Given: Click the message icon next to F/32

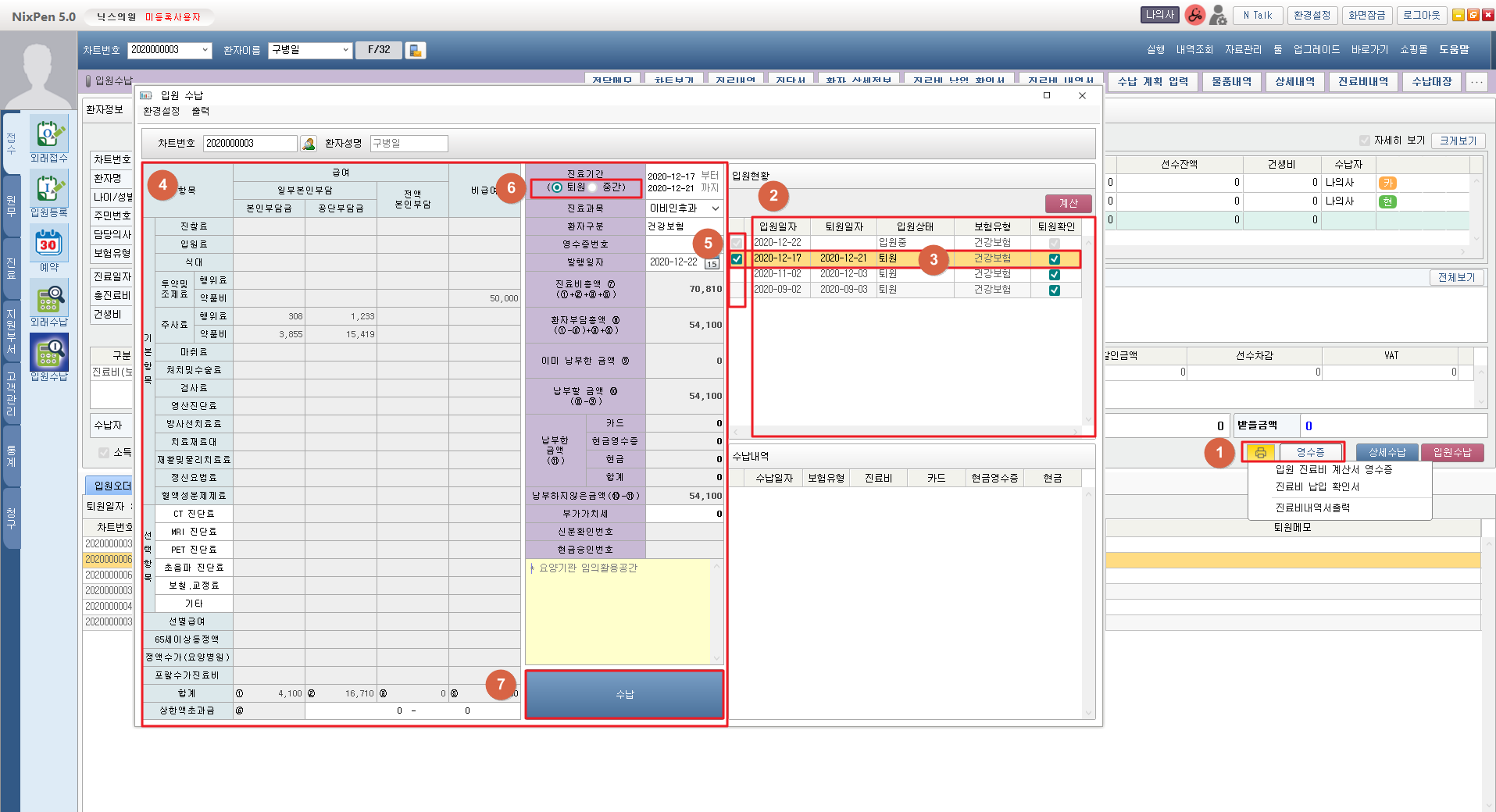Looking at the screenshot, I should pyautogui.click(x=416, y=51).
